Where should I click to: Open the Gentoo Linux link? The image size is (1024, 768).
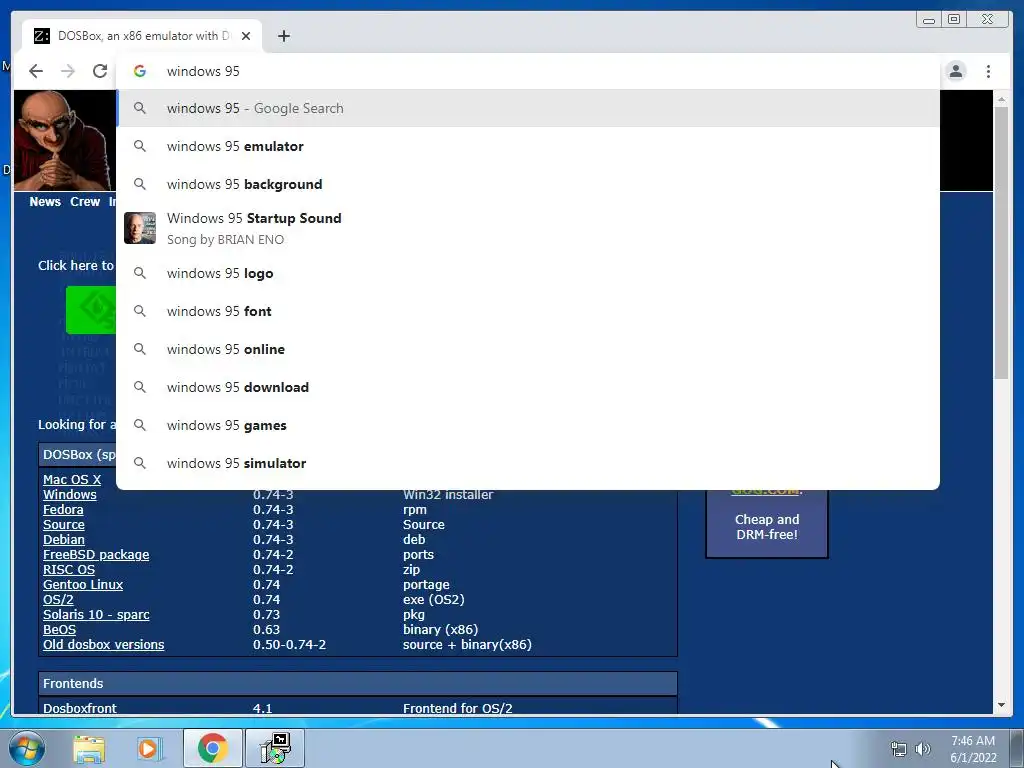pos(83,584)
